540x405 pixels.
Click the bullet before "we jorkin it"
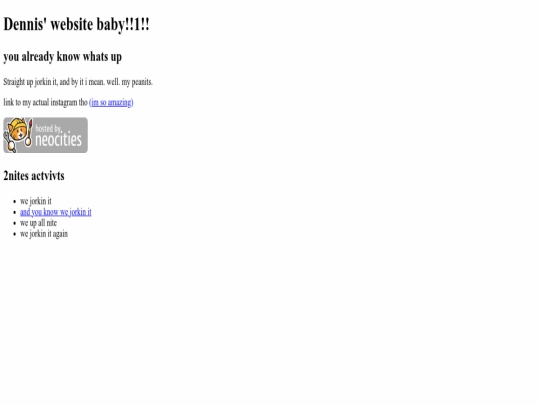coord(14,201)
